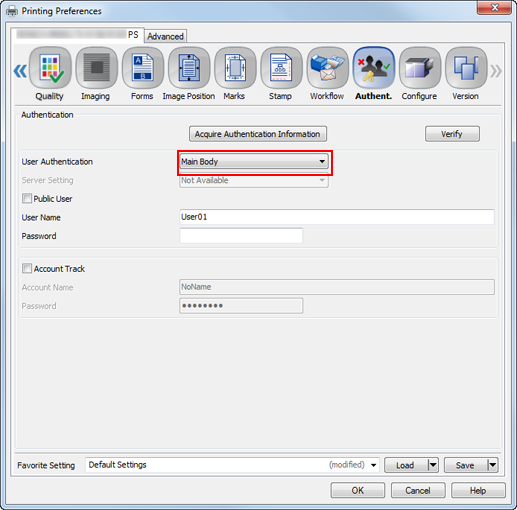Open the Help button

coord(478,490)
